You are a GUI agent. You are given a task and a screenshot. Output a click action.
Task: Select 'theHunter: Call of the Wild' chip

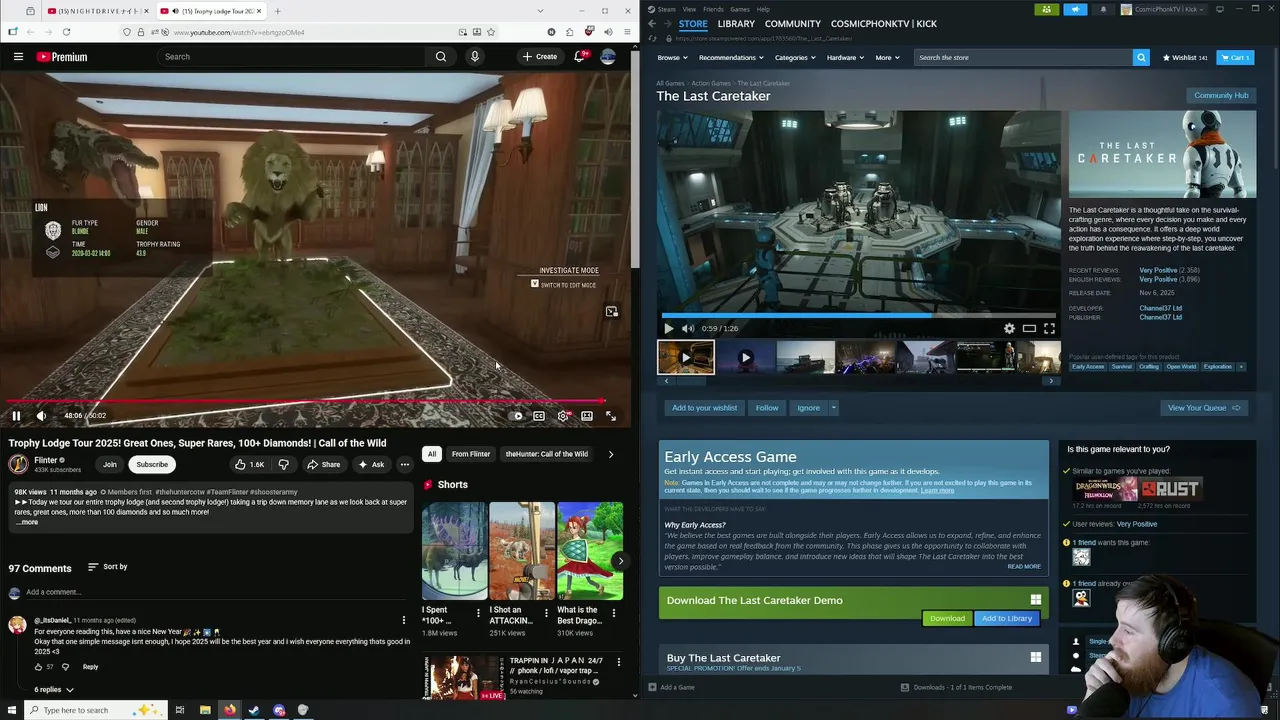[547, 454]
